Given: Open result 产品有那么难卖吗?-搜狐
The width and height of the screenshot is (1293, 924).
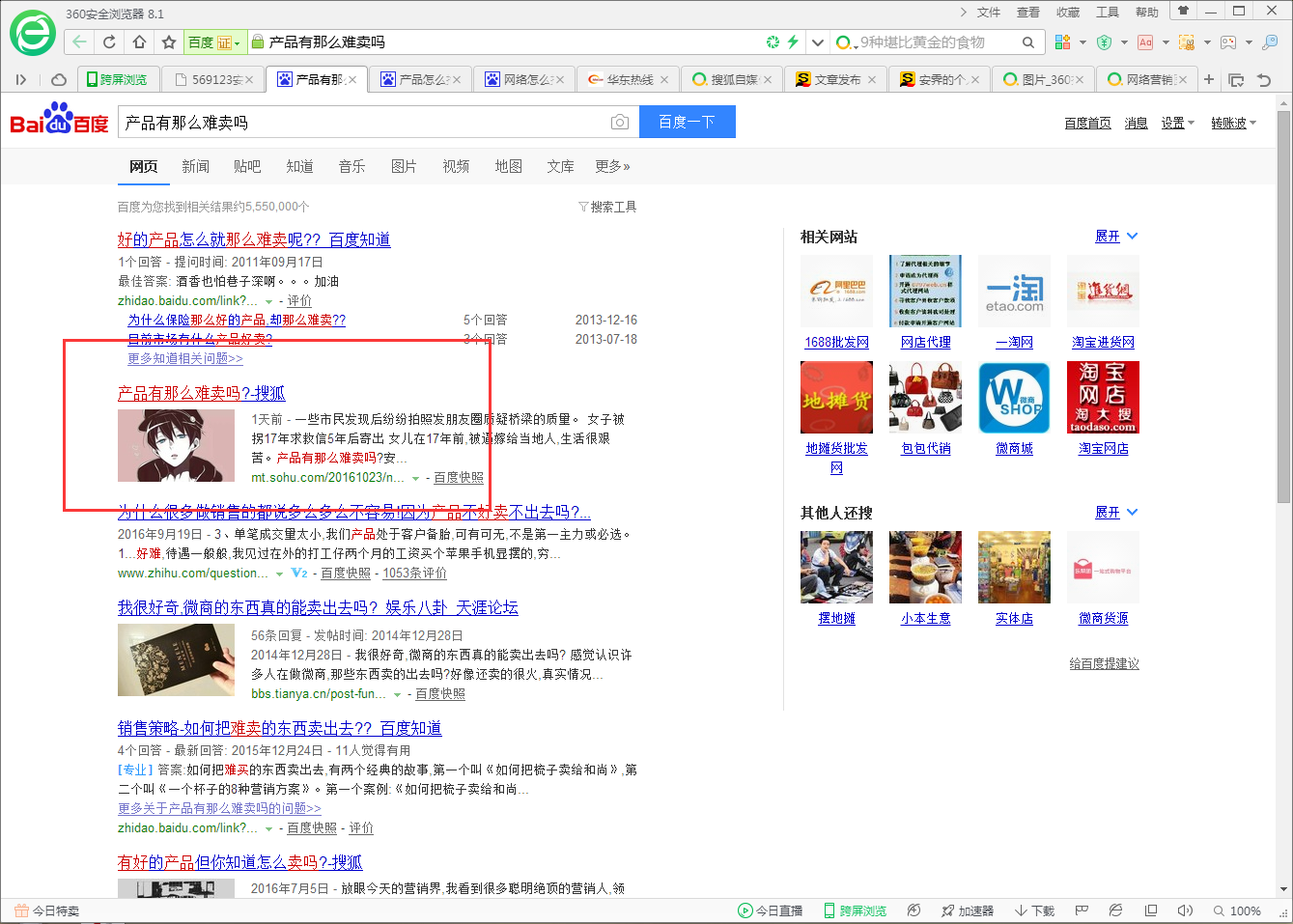Looking at the screenshot, I should coord(201,393).
